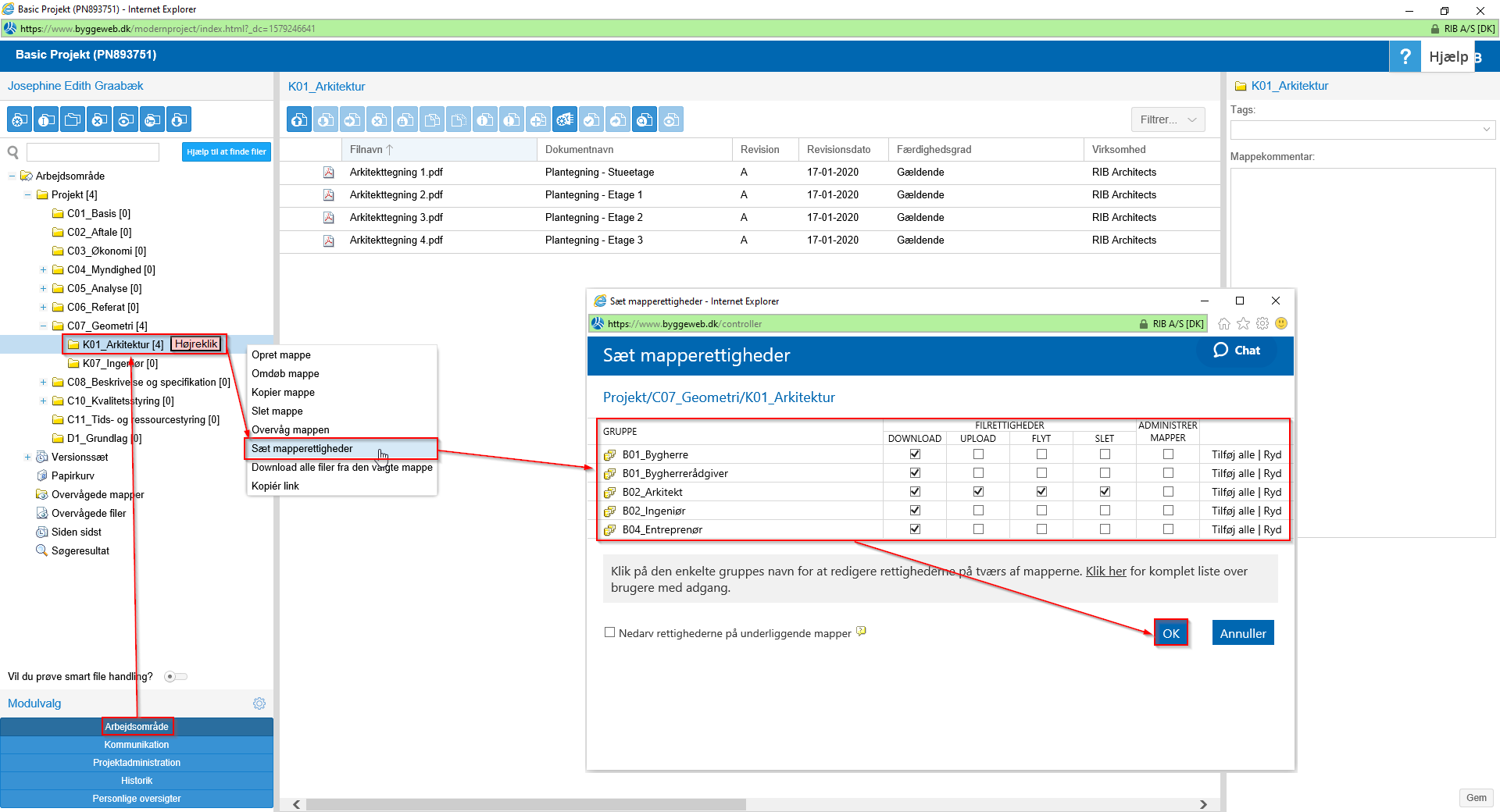Click the file settings gear toolbar icon
This screenshot has width=1500, height=812.
coord(565,120)
